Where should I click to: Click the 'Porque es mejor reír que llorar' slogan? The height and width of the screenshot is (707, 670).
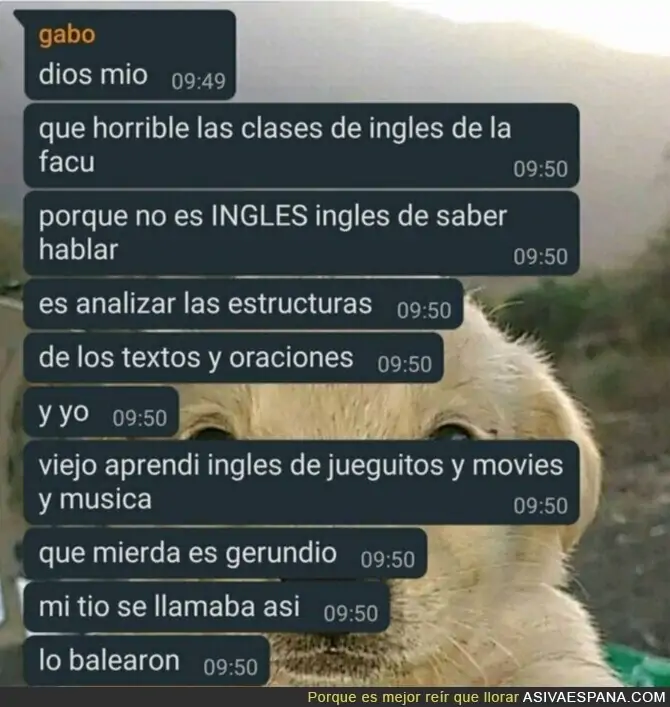point(413,697)
